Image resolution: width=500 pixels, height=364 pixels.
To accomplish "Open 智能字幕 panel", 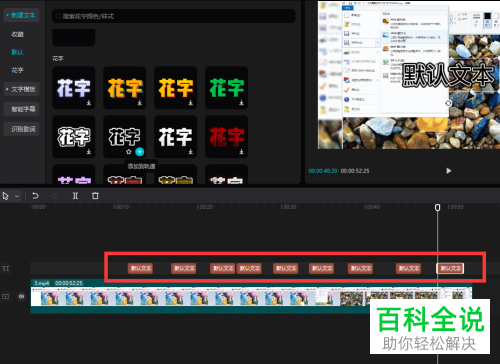I will point(22,109).
